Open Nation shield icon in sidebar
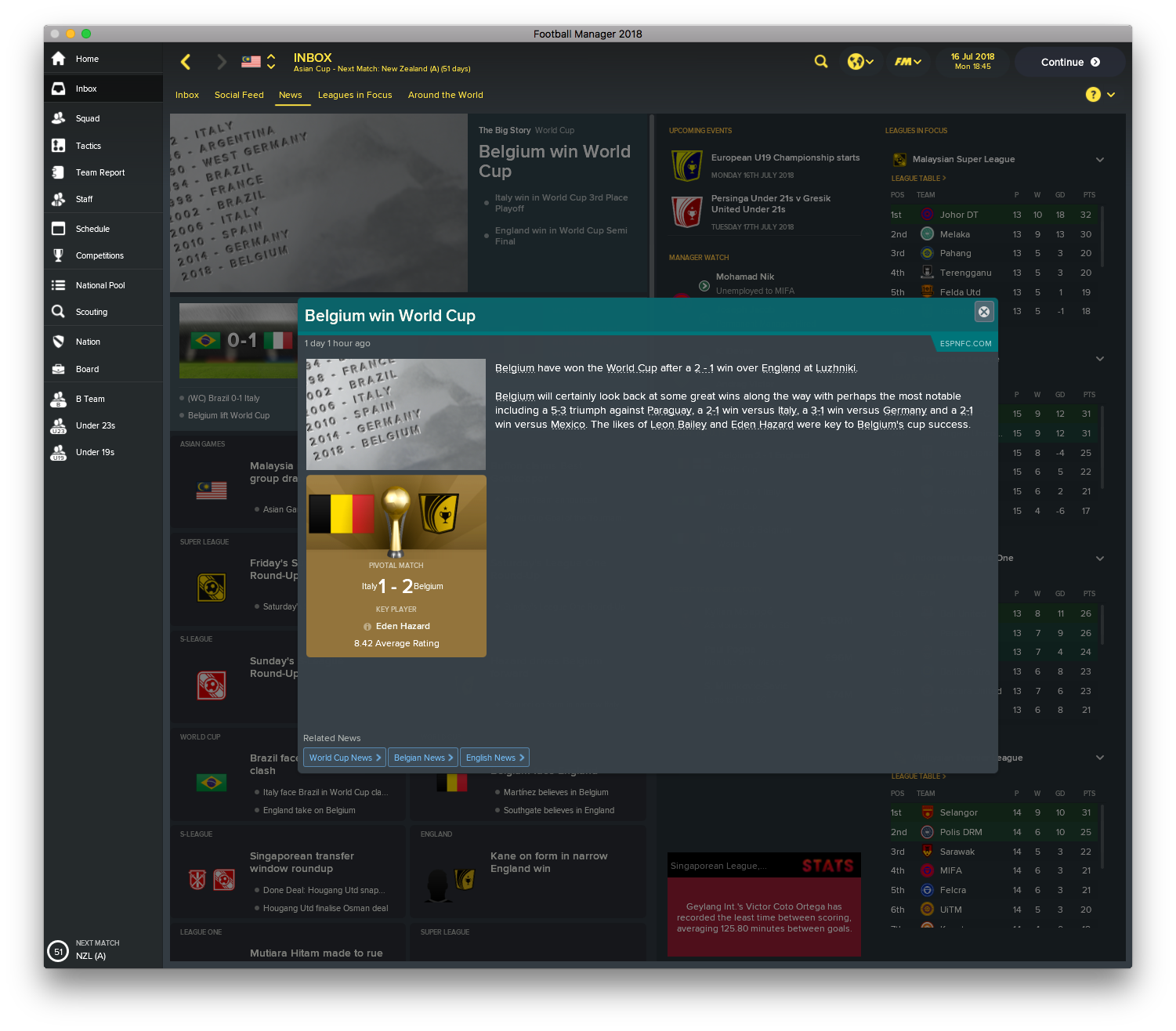This screenshot has height=1031, width=1176. (x=58, y=342)
